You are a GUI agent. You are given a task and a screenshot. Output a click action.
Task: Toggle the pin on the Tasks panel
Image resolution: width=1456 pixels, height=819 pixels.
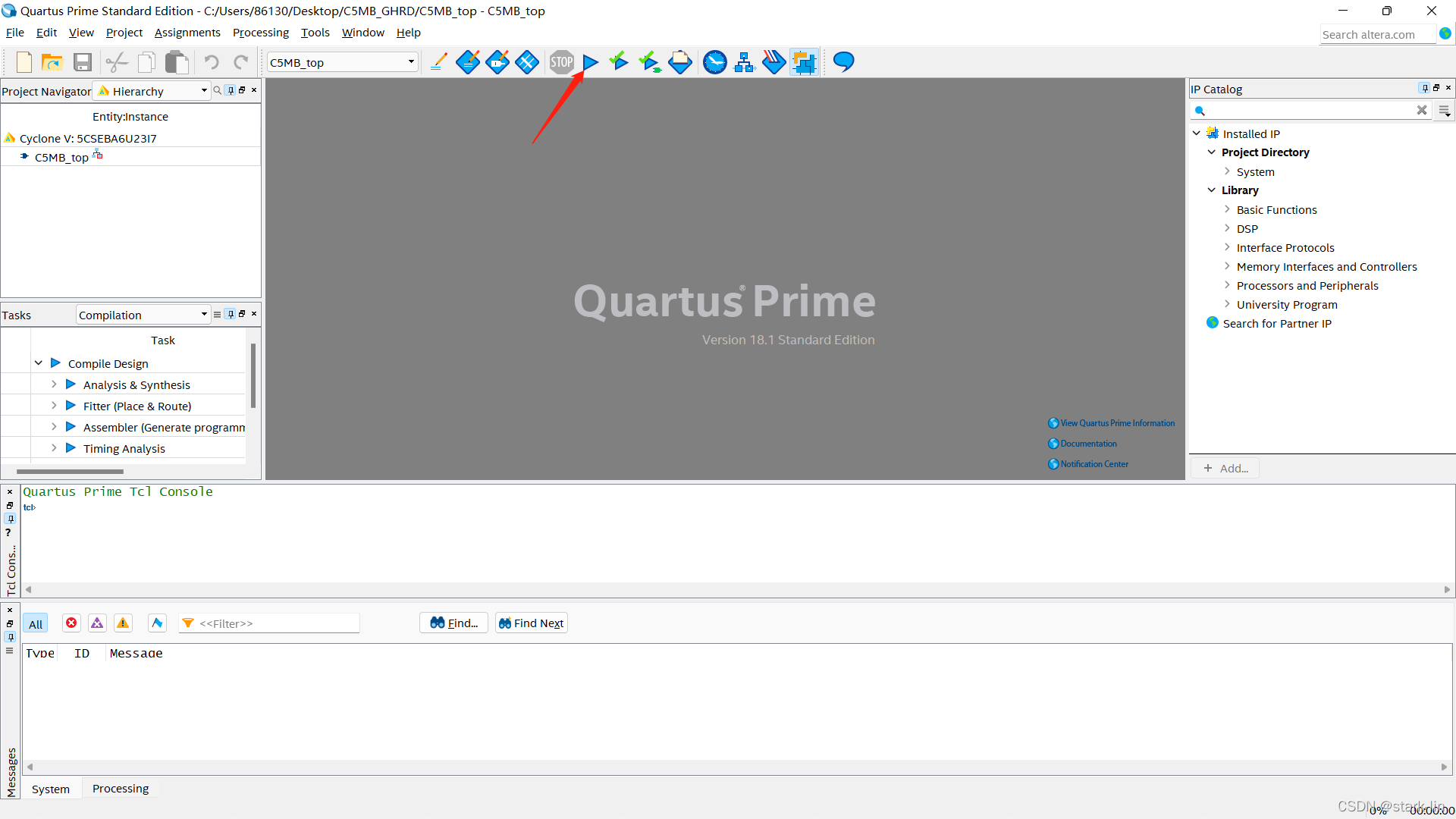pyautogui.click(x=231, y=314)
